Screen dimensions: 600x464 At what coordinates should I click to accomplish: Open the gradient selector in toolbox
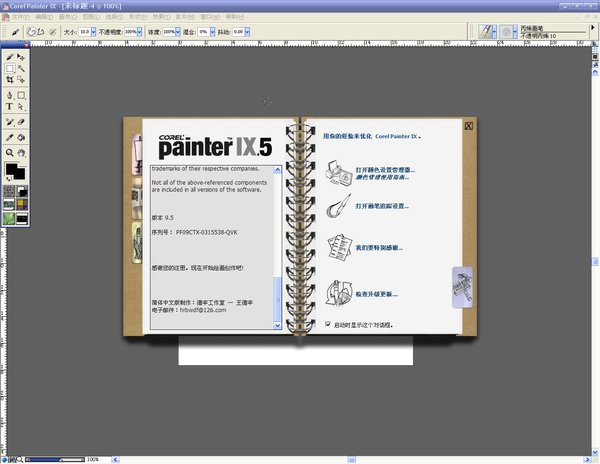(22, 191)
